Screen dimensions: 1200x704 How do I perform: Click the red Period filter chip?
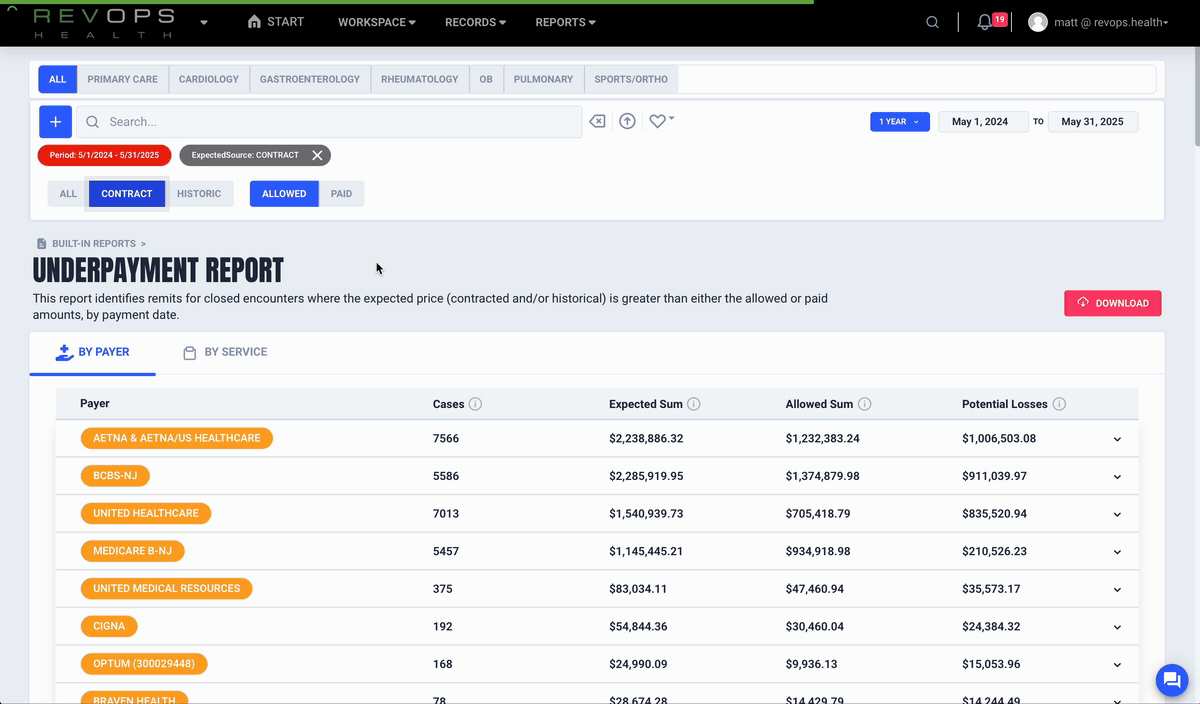(x=104, y=155)
